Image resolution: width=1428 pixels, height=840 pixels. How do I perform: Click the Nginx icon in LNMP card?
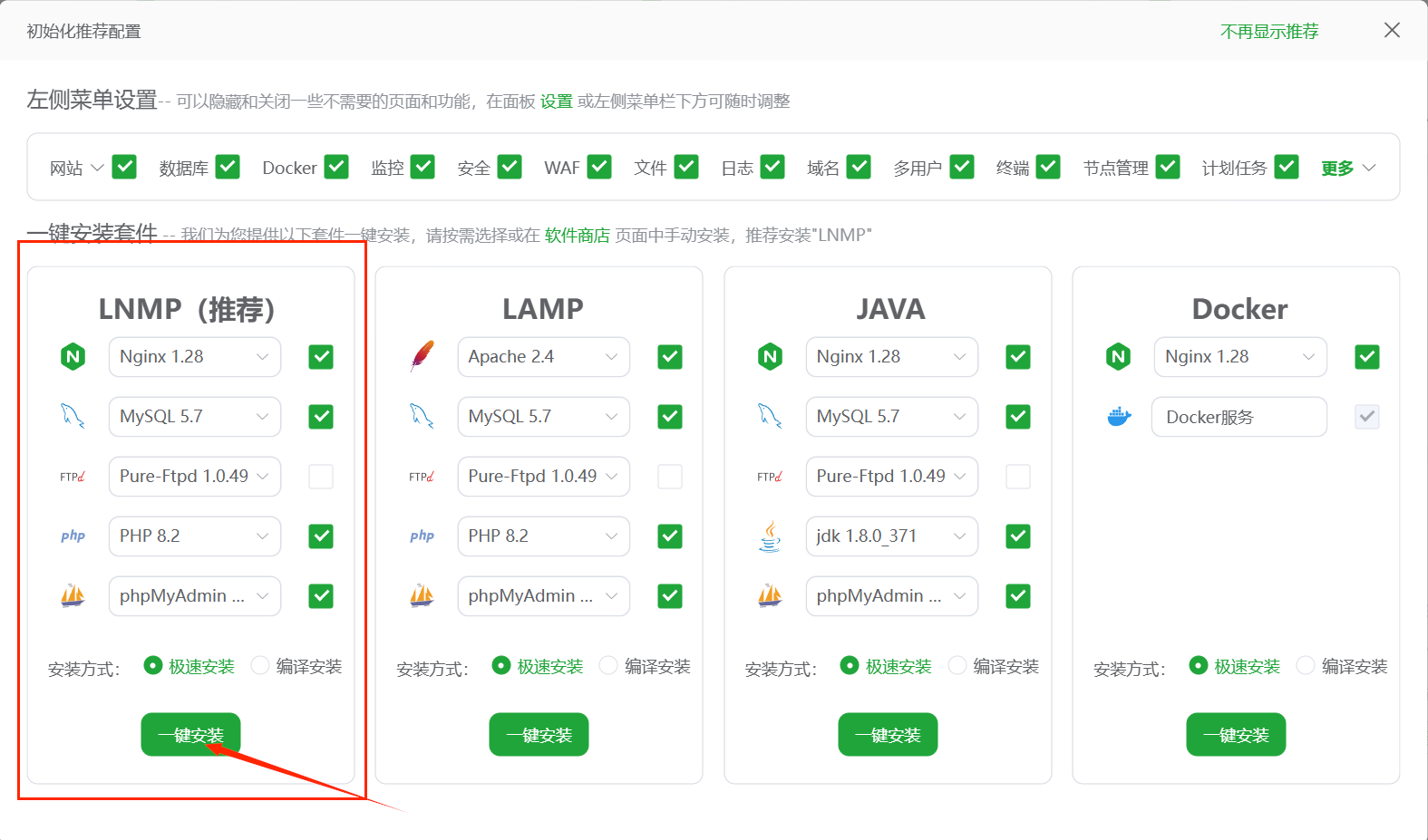pyautogui.click(x=73, y=357)
